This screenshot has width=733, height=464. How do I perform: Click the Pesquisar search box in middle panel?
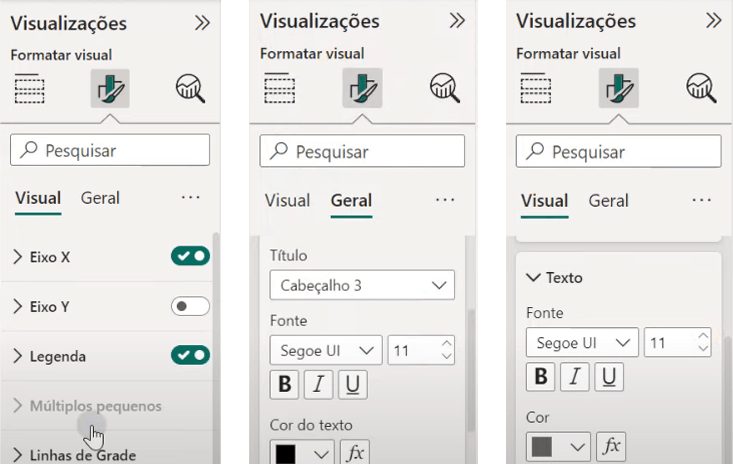click(x=362, y=151)
